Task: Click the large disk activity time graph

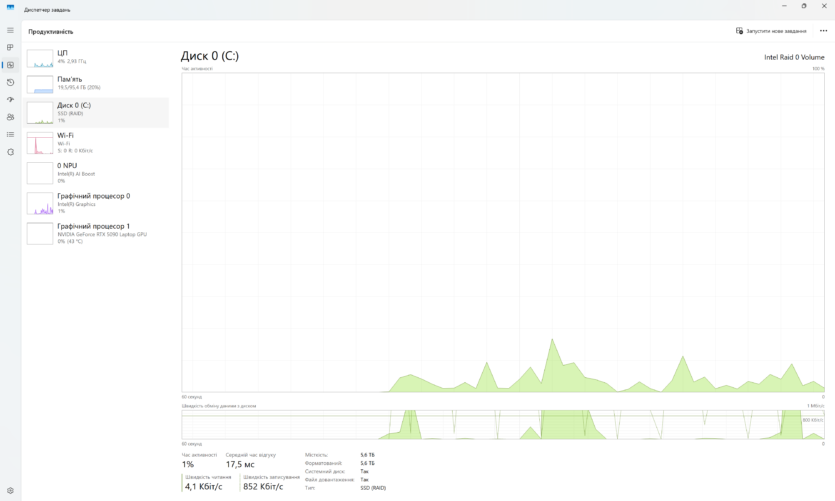Action: [503, 232]
